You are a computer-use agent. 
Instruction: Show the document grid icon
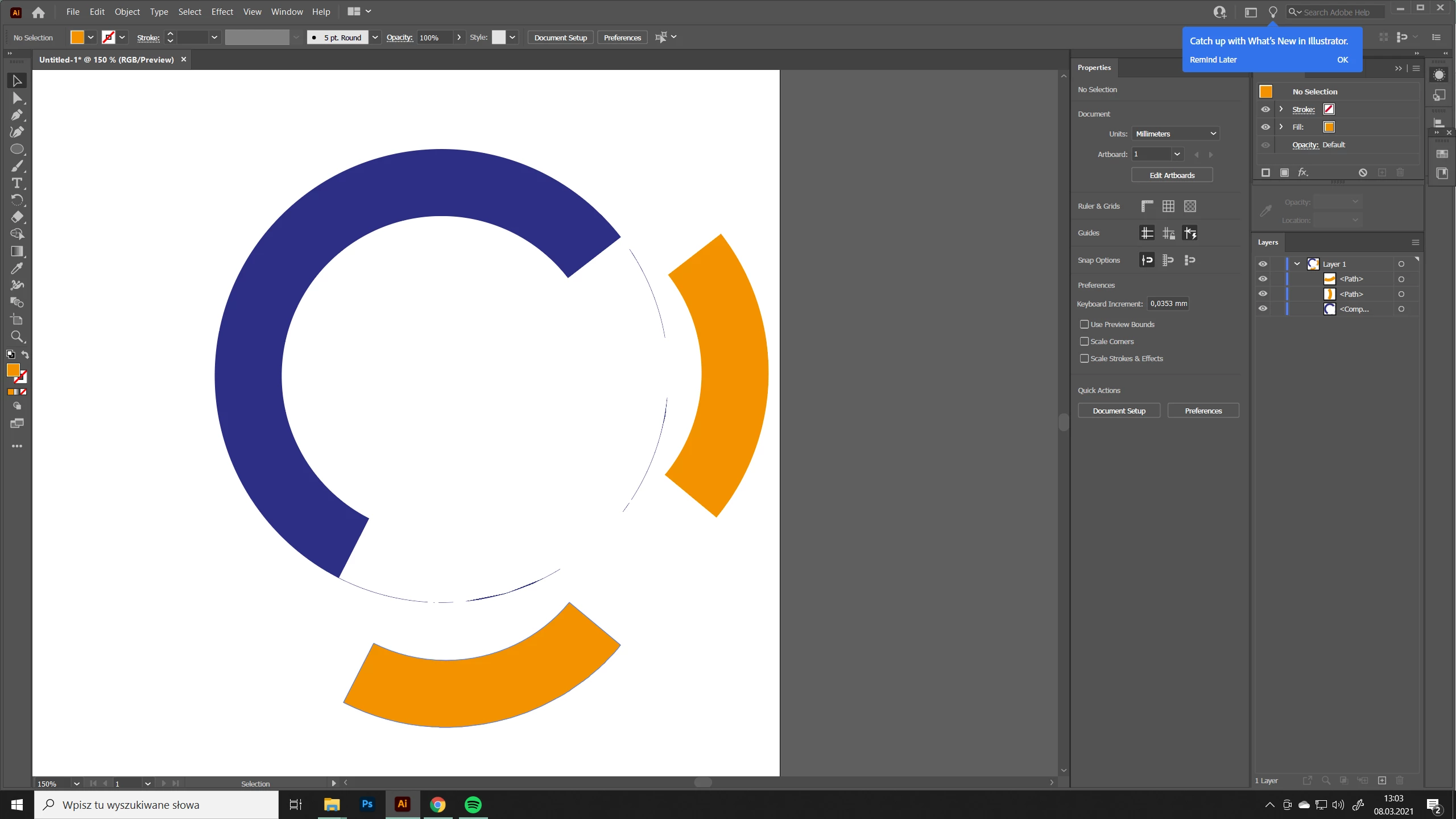1168,206
